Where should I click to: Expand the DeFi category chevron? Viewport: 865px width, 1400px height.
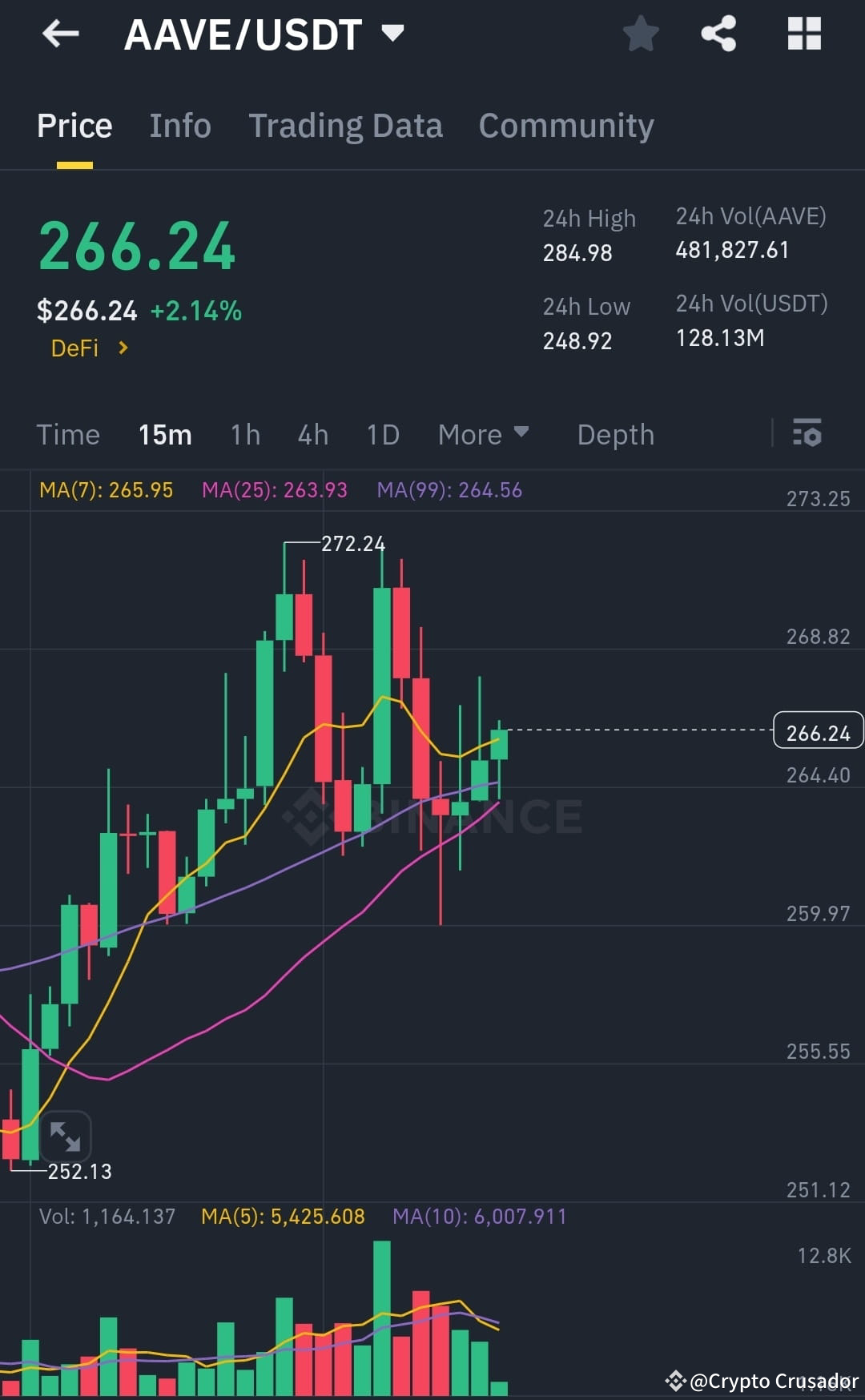(x=122, y=348)
